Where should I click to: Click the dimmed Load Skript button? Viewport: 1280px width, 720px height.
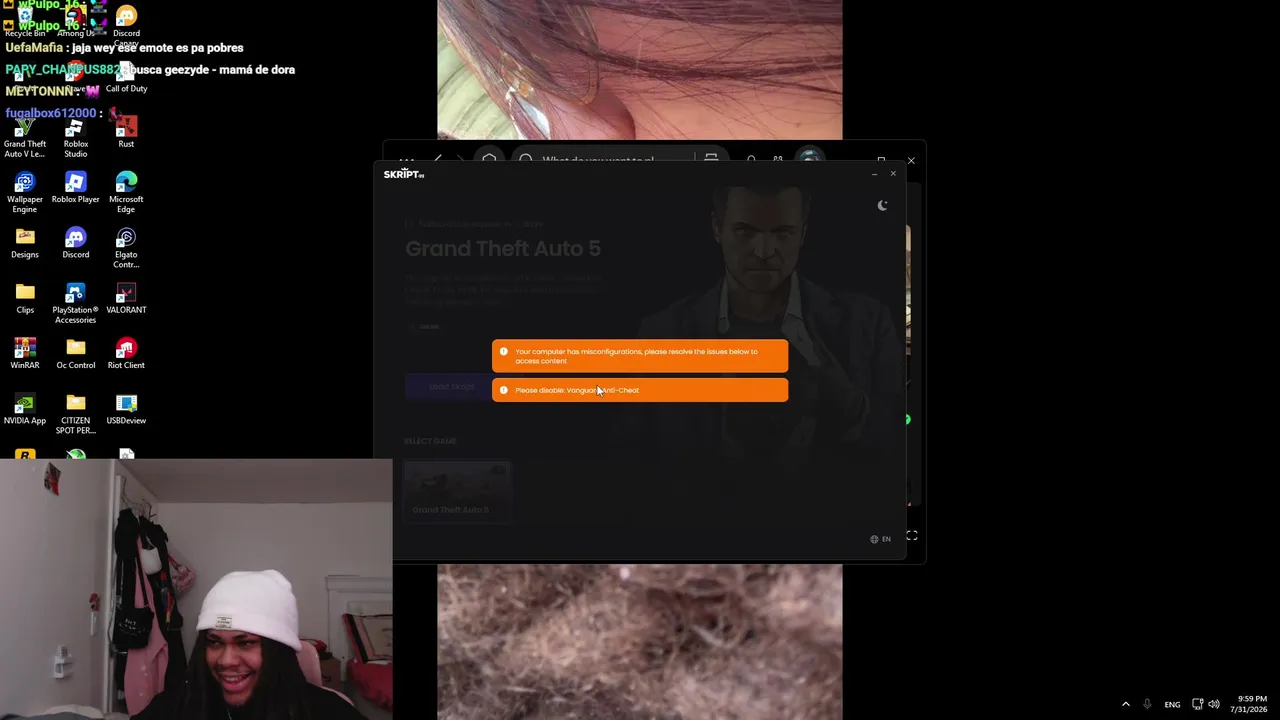click(x=451, y=387)
